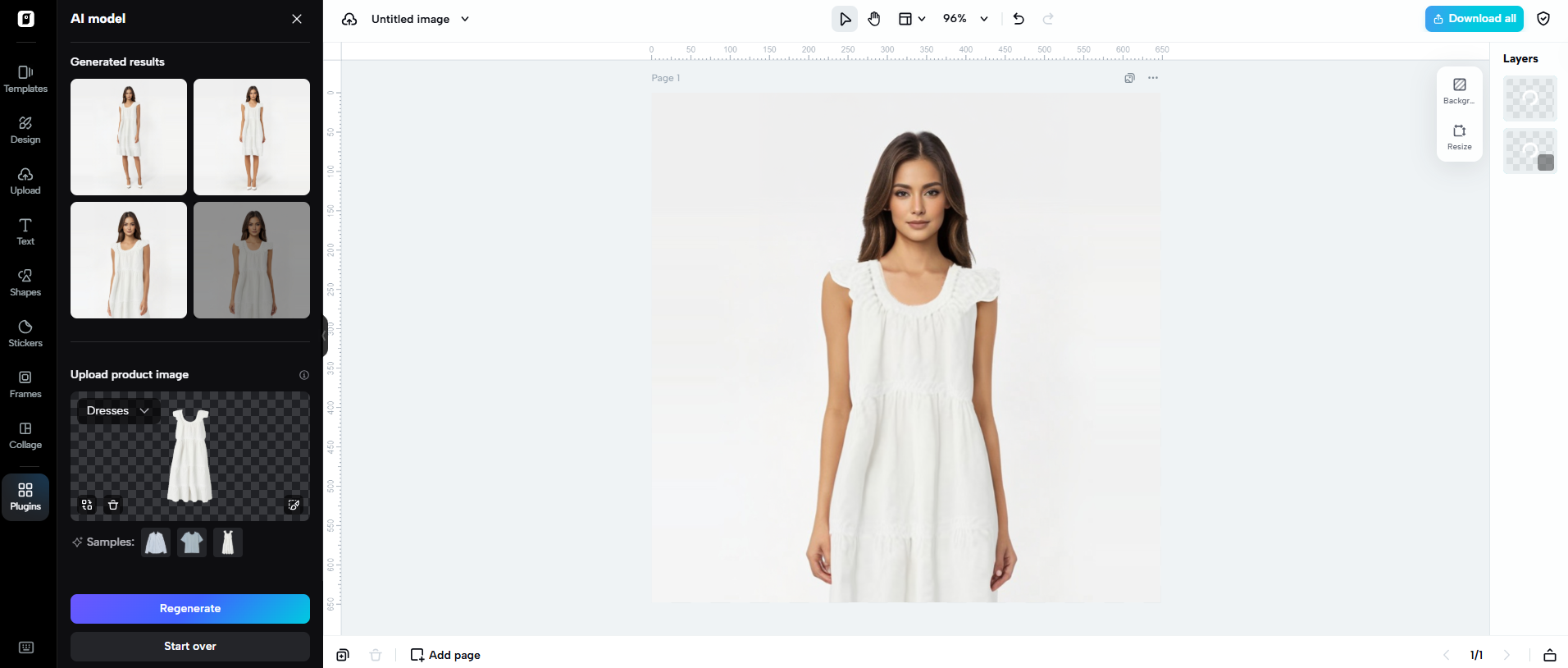Open the Stickers panel
The width and height of the screenshot is (1568, 668).
pos(25,333)
